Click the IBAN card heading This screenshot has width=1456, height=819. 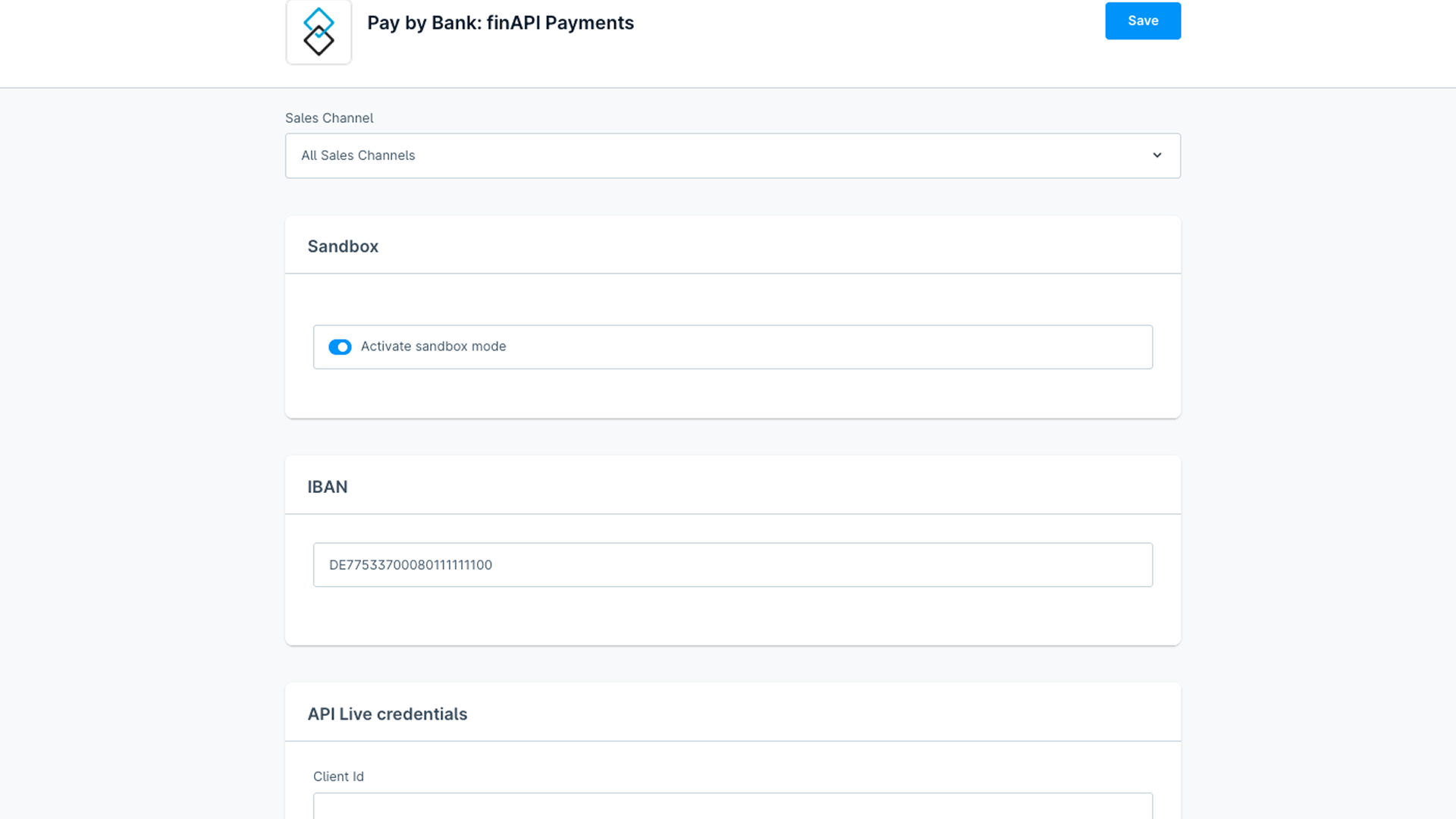[x=328, y=487]
